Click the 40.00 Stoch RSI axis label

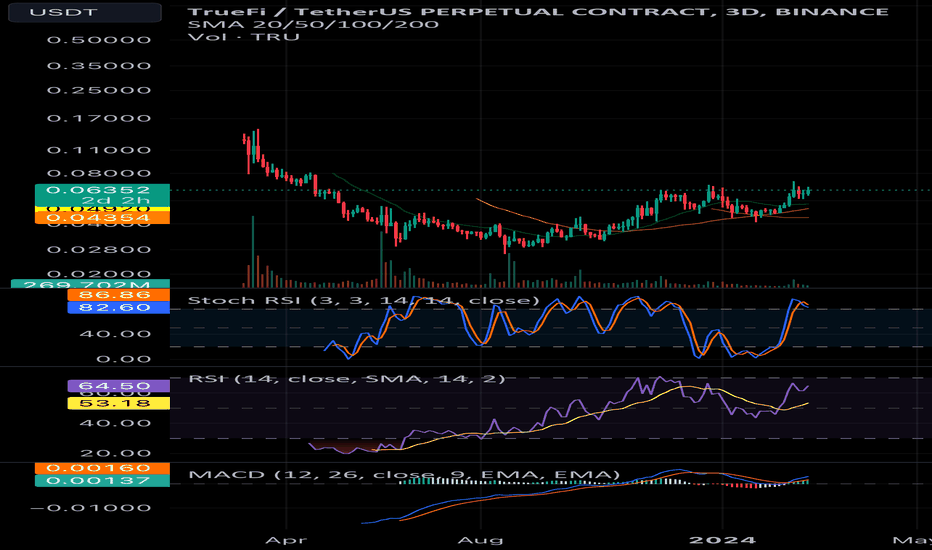pos(115,334)
